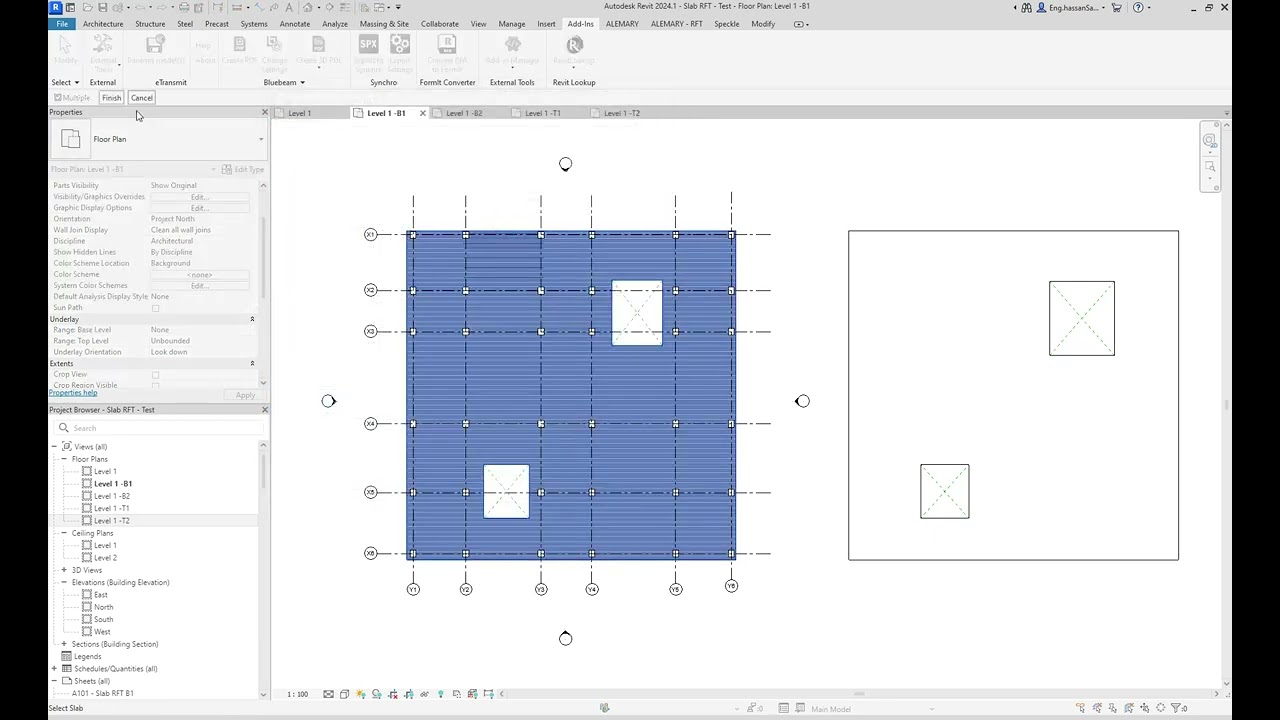Close the Project Browser panel

click(264, 410)
